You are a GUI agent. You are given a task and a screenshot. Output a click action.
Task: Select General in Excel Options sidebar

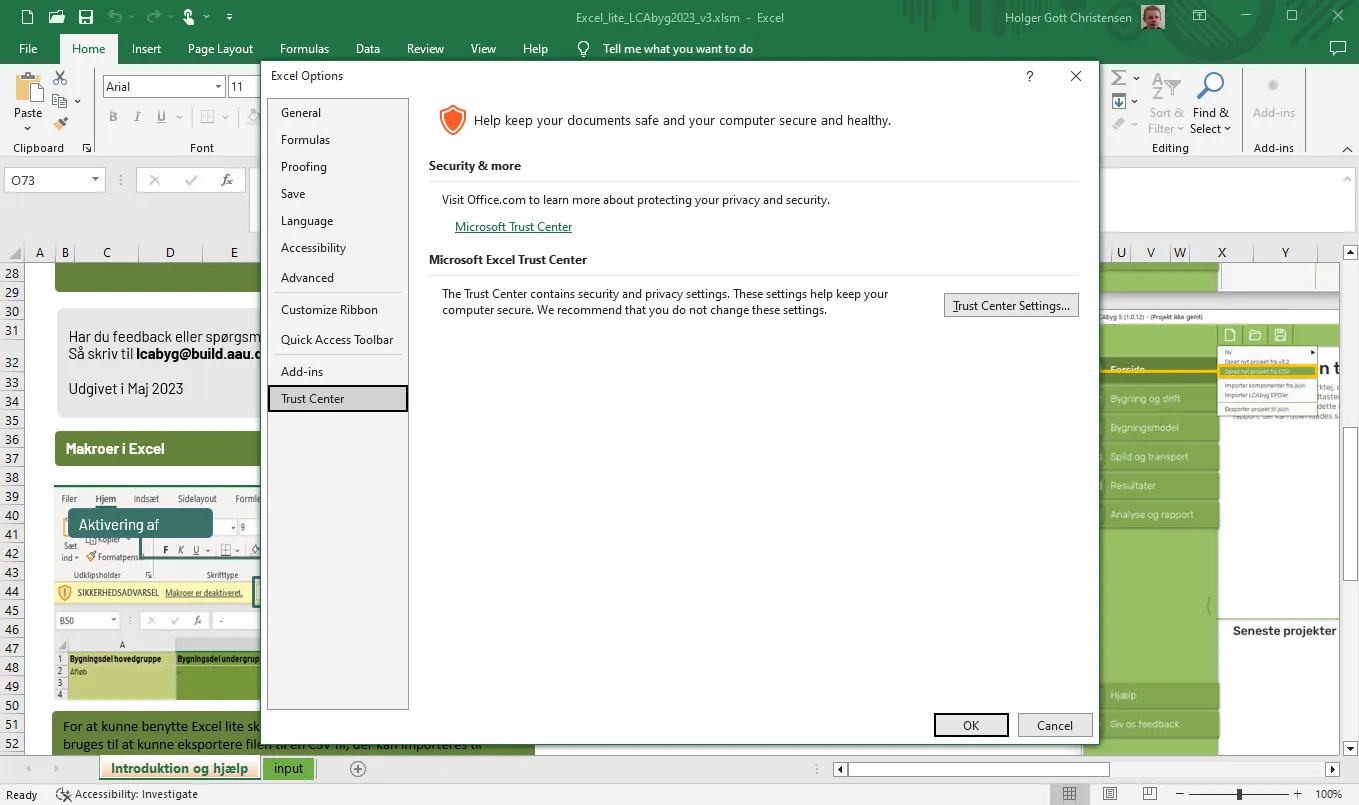click(338, 113)
